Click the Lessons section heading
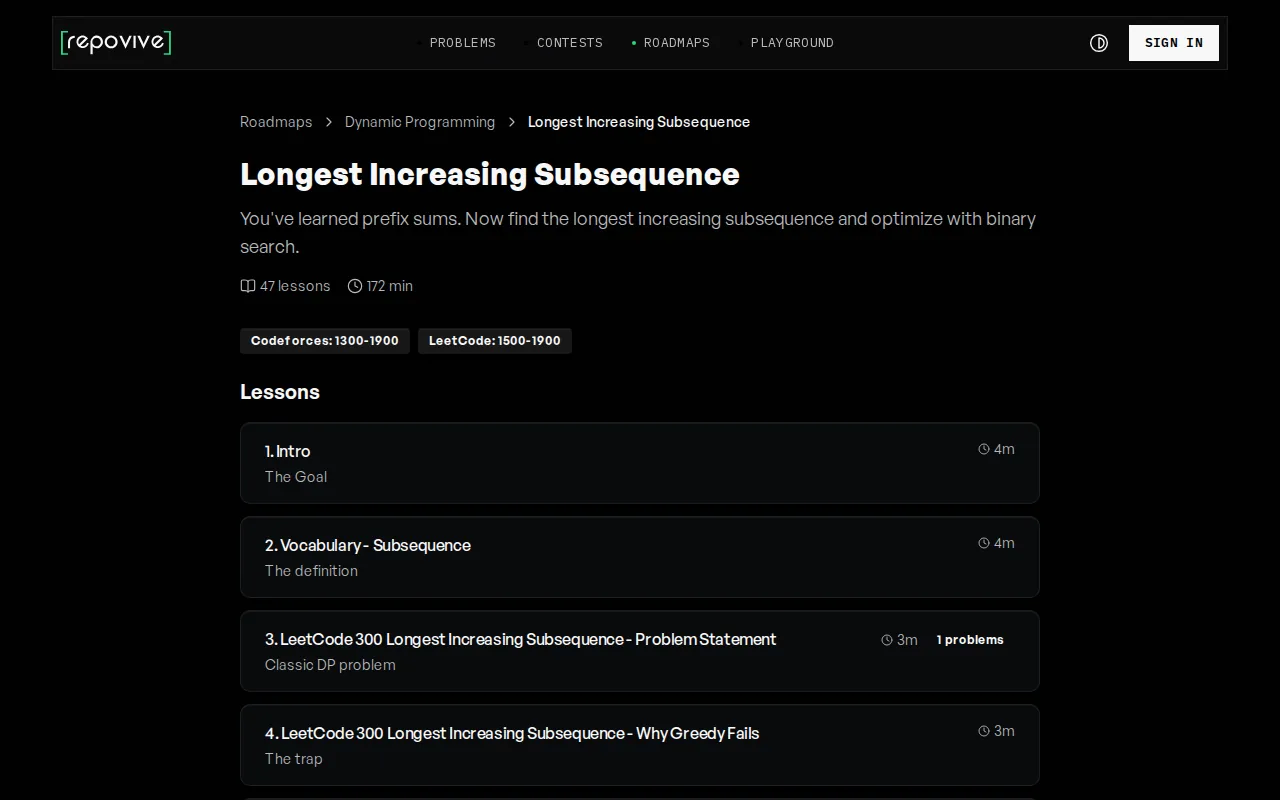This screenshot has height=800, width=1280. 280,392
